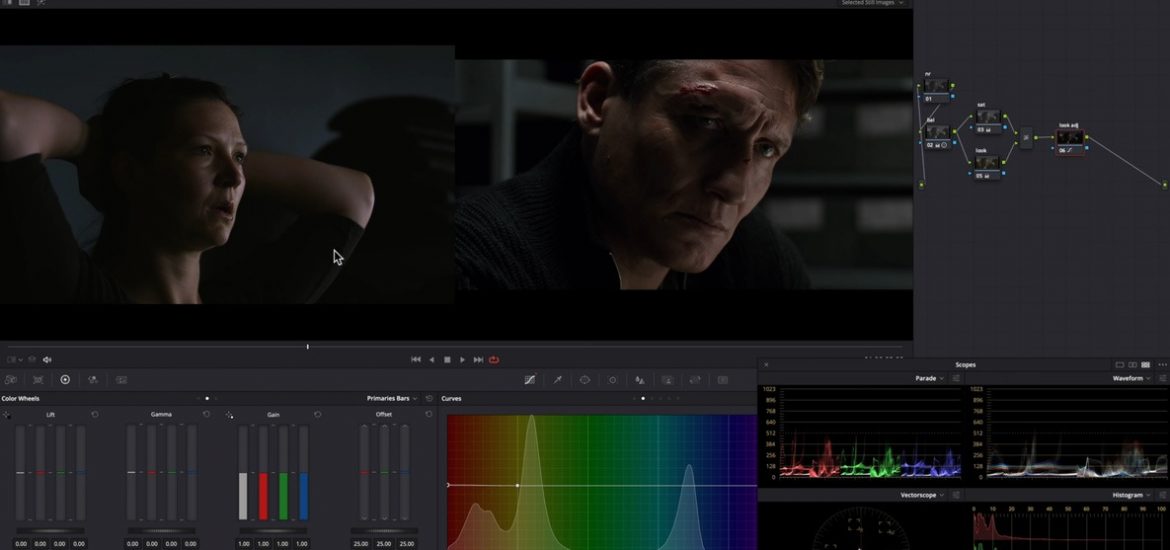Open the Color Match palette
Image resolution: width=1170 pixels, height=550 pixels.
coord(38,380)
